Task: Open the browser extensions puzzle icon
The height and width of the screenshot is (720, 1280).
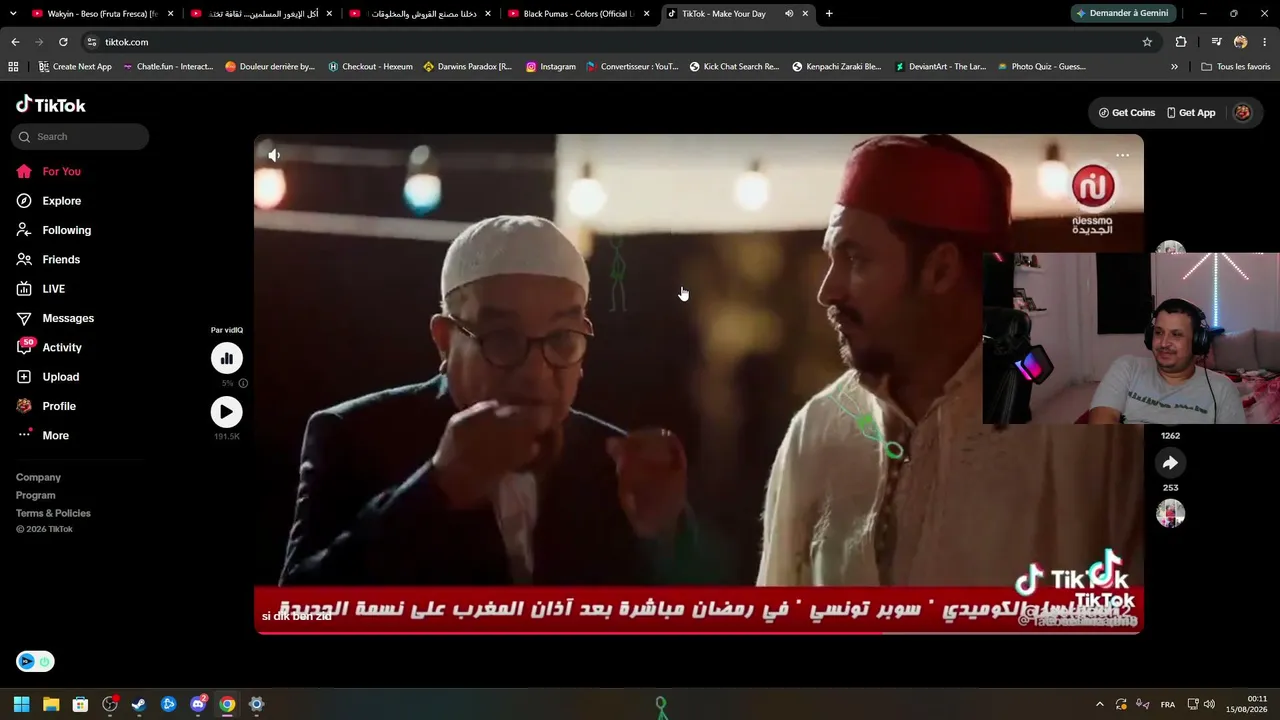Action: tap(1181, 42)
